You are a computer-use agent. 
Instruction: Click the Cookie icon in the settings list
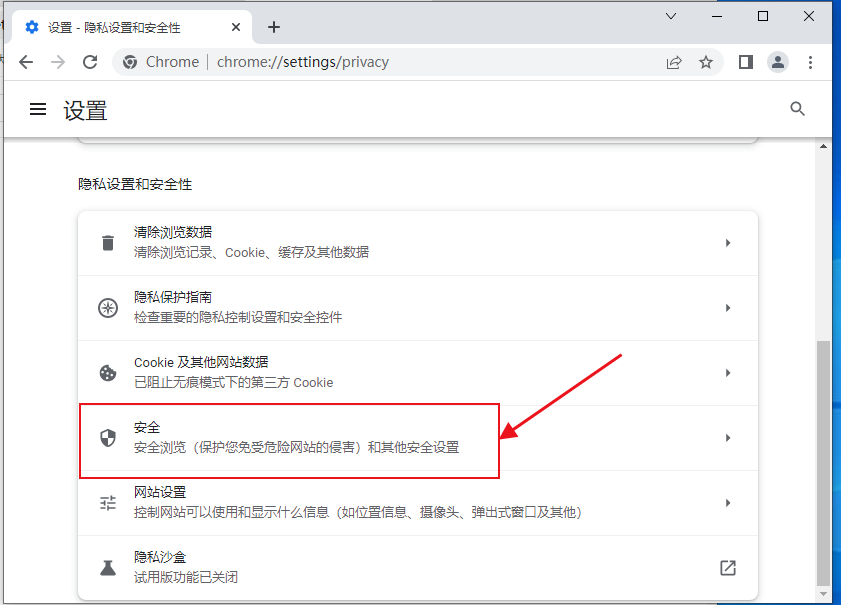point(108,372)
